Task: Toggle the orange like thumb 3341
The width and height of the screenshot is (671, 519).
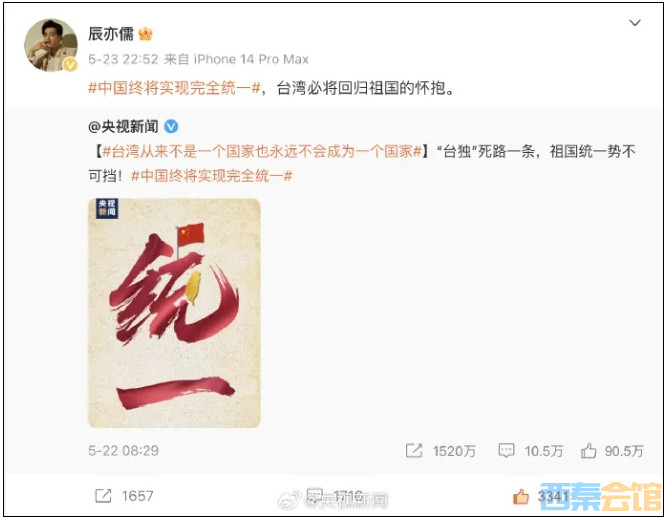Action: click(520, 496)
